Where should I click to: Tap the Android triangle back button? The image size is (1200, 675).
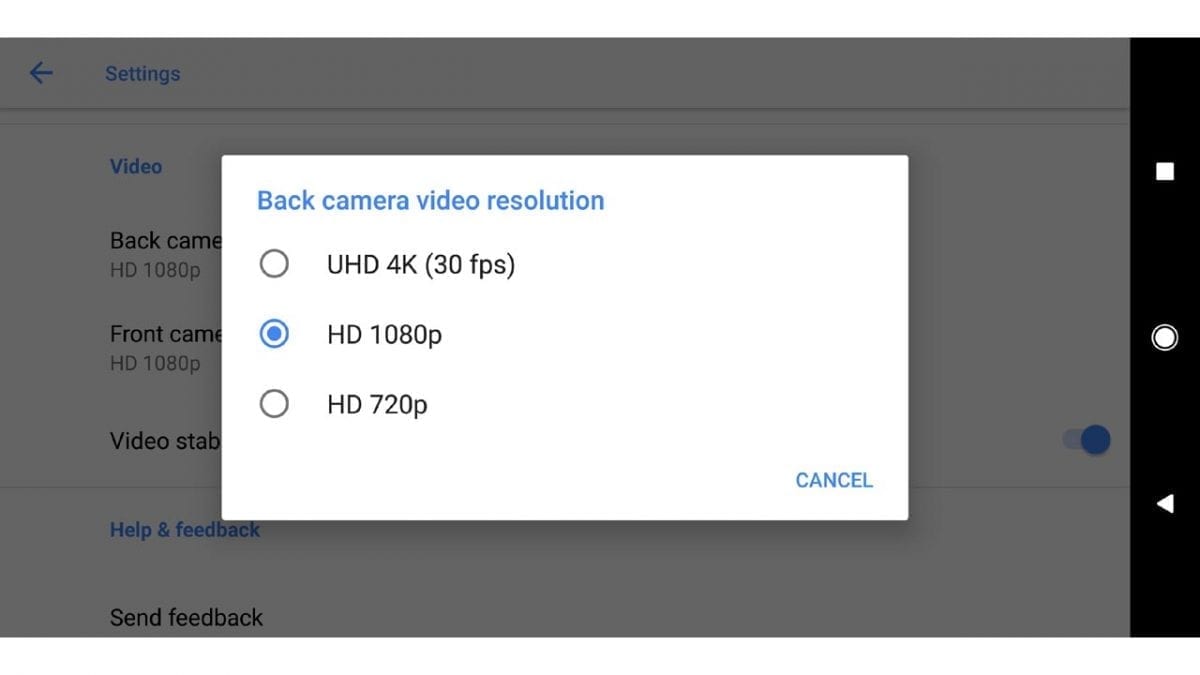tap(1165, 504)
